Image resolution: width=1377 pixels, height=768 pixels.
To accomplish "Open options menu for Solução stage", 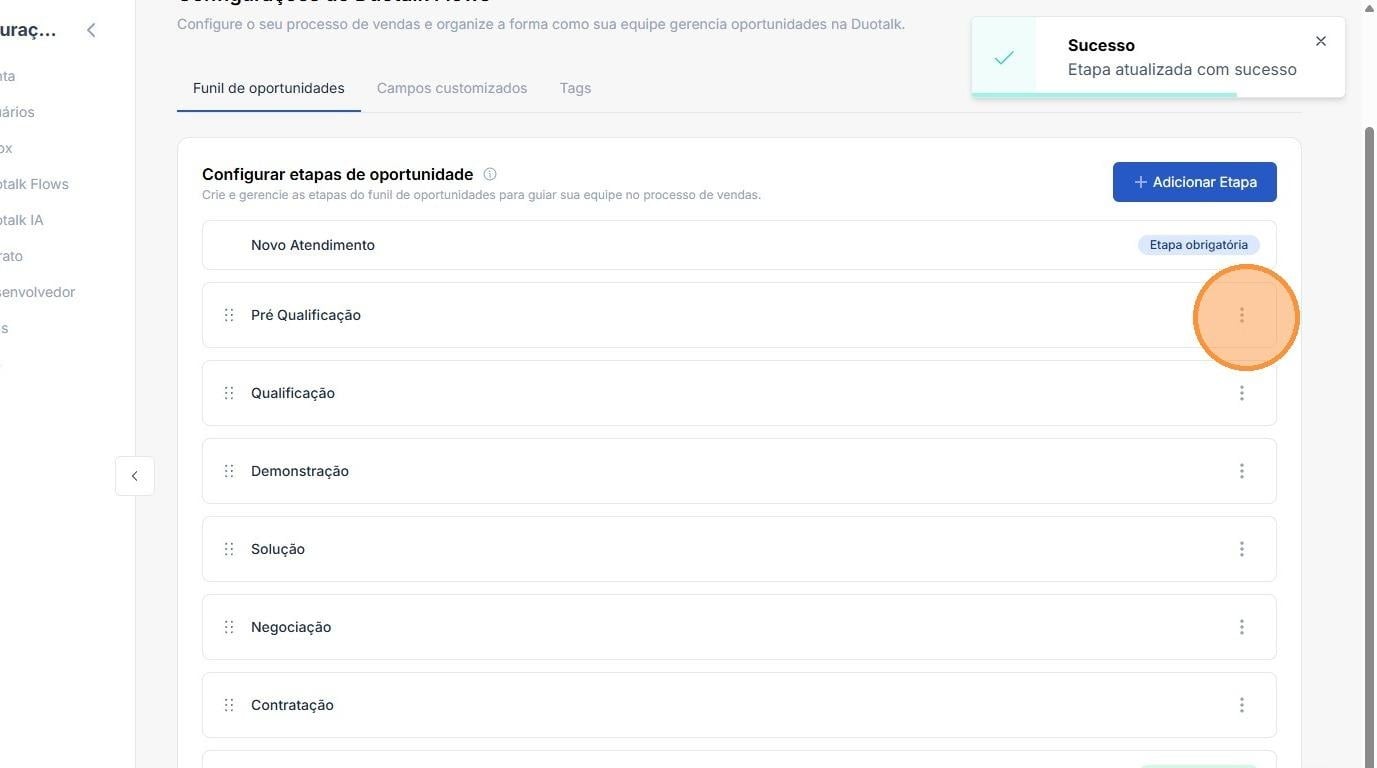I will [1242, 549].
